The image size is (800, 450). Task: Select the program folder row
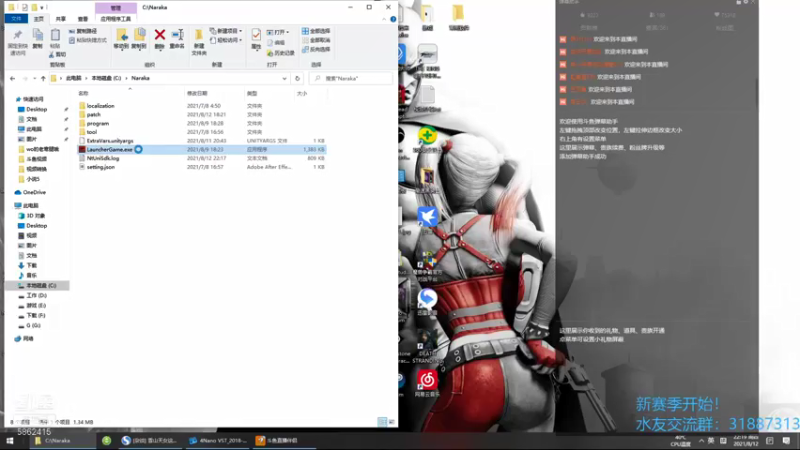202,123
